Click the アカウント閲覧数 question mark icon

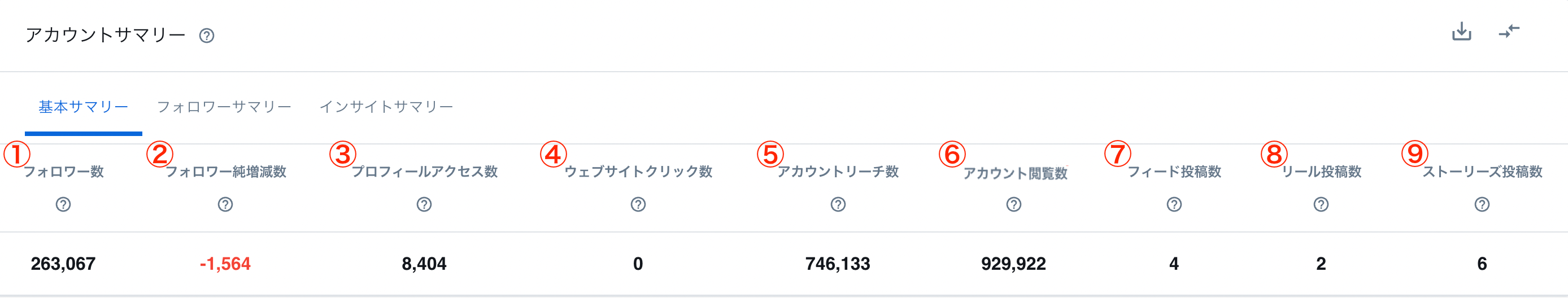tap(1013, 204)
